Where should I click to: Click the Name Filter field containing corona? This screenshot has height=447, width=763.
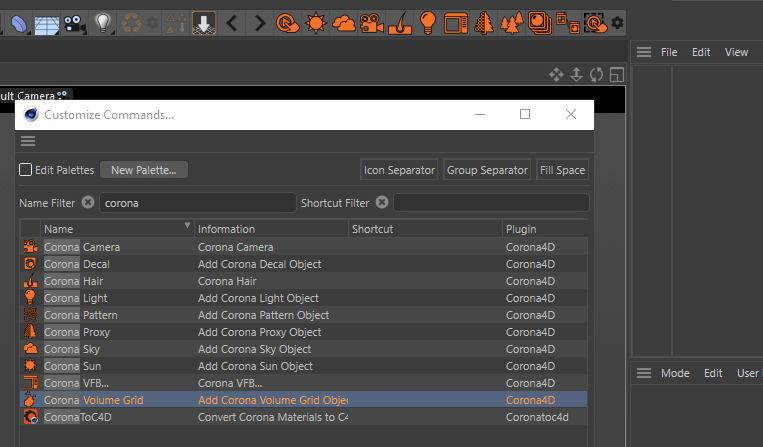[x=198, y=203]
